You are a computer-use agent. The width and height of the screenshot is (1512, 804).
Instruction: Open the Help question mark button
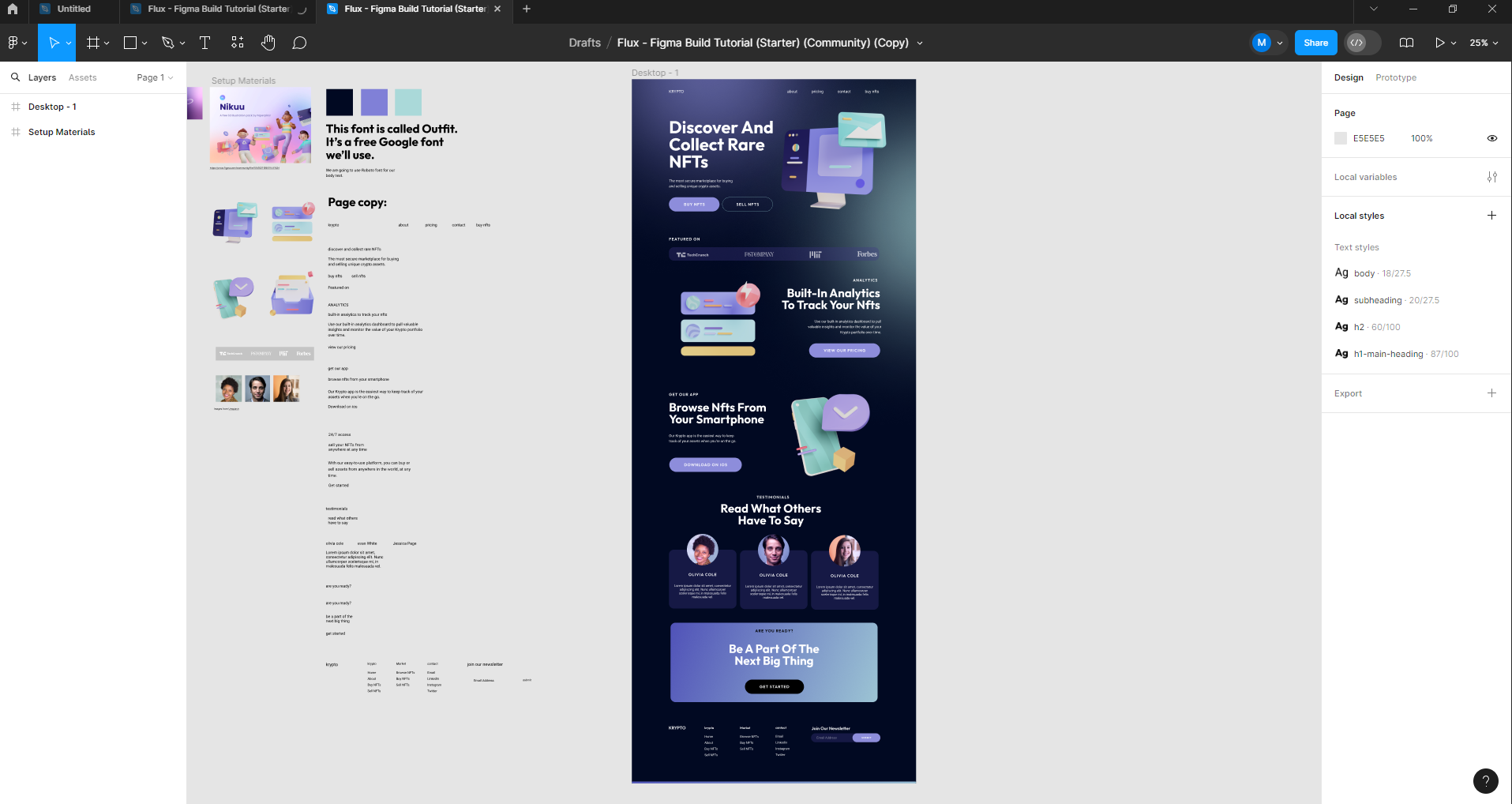tap(1485, 781)
